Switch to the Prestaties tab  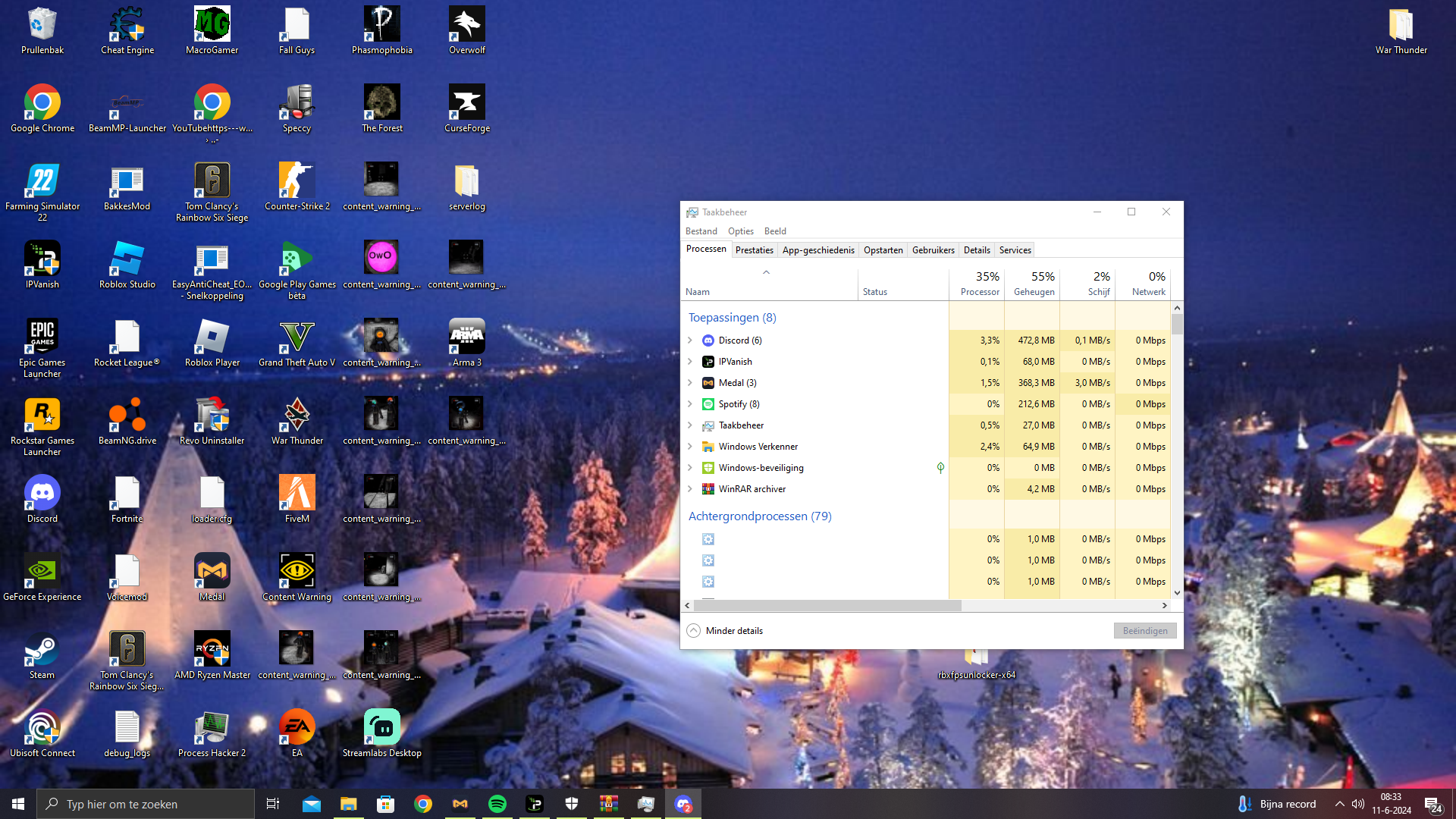754,250
